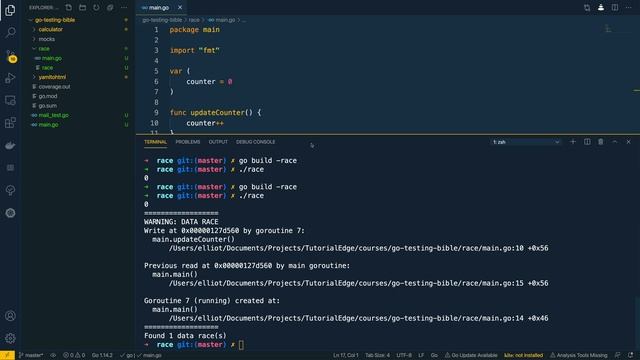
Task: Open the Remote Explorer view
Action: pos(10,100)
